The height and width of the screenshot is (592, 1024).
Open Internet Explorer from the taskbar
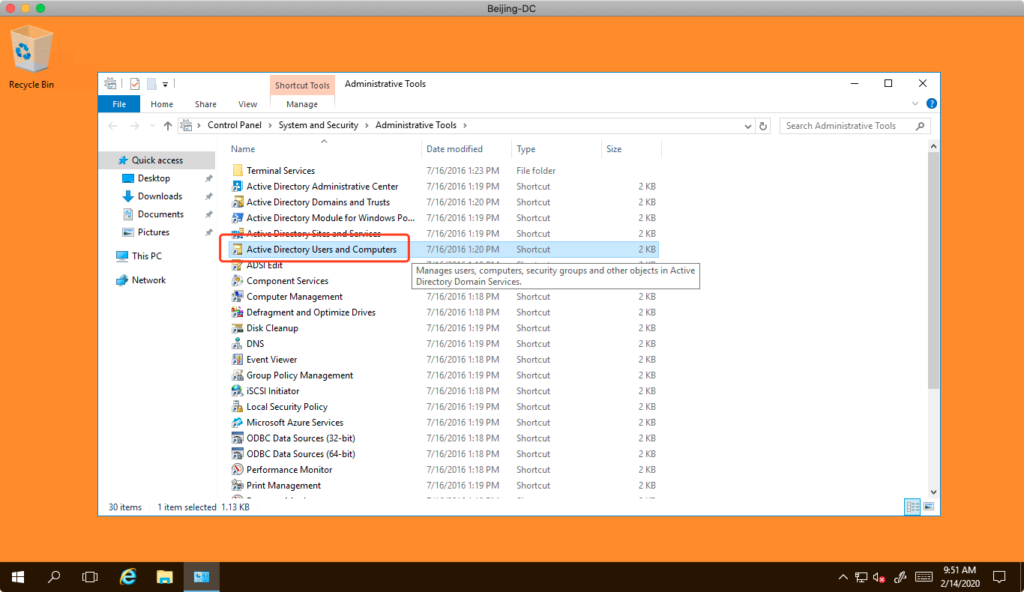(x=128, y=577)
